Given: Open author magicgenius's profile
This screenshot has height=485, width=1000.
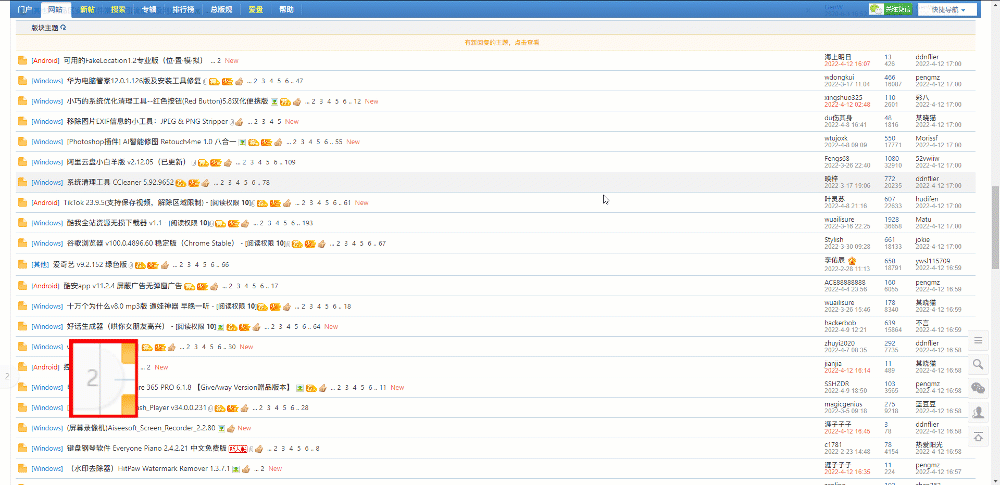Looking at the screenshot, I should [x=843, y=404].
